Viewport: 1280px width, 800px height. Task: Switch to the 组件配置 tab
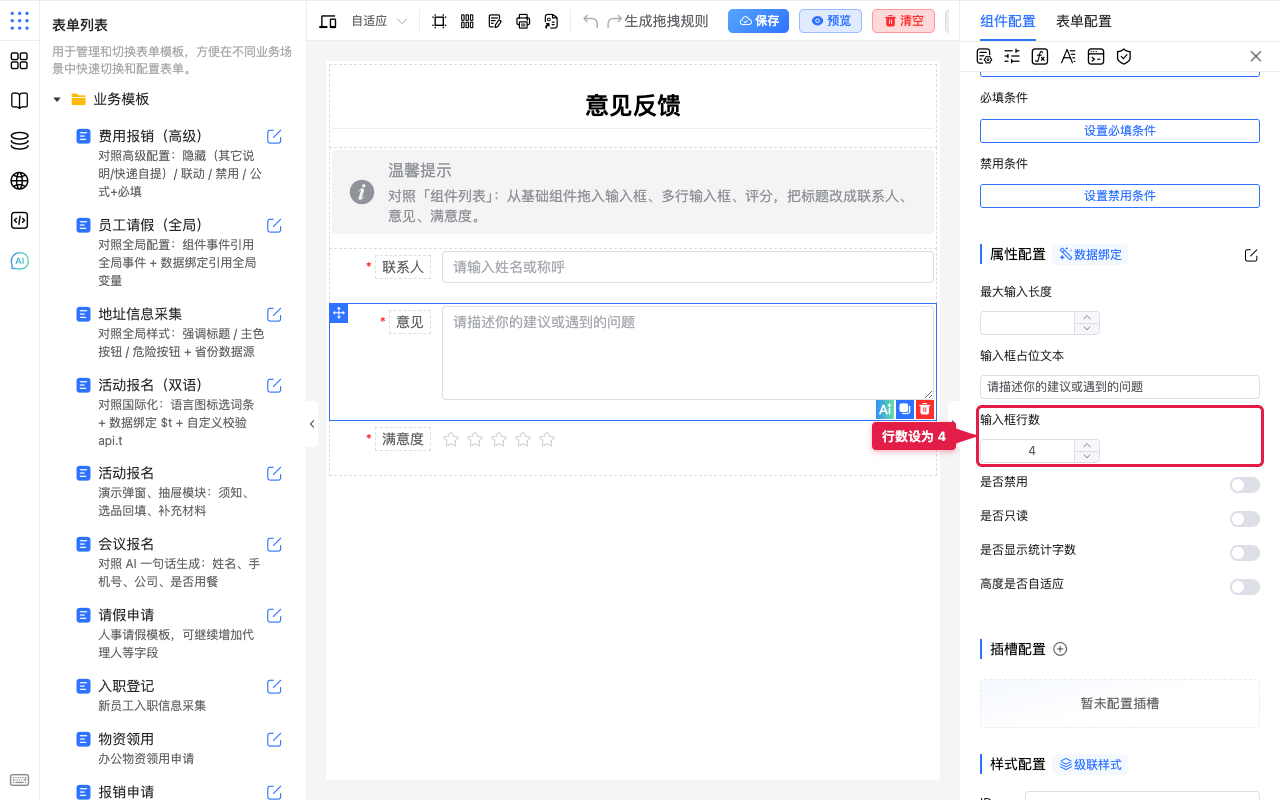1008,21
